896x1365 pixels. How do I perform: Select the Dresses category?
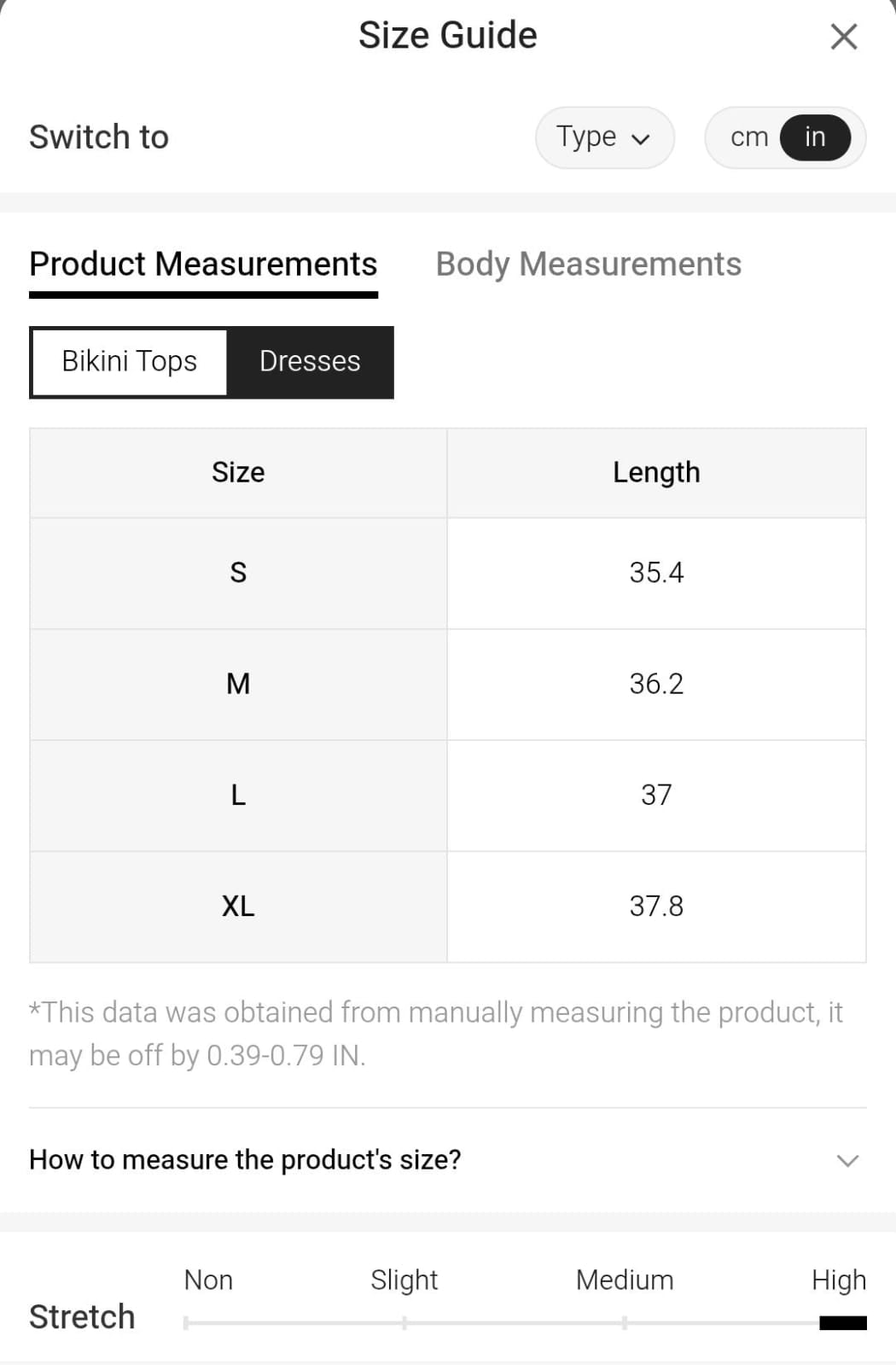(310, 362)
